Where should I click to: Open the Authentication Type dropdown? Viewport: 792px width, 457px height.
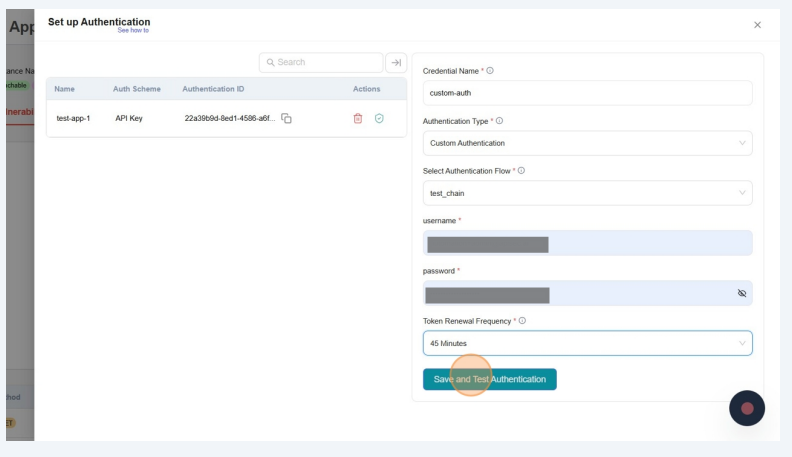point(587,143)
